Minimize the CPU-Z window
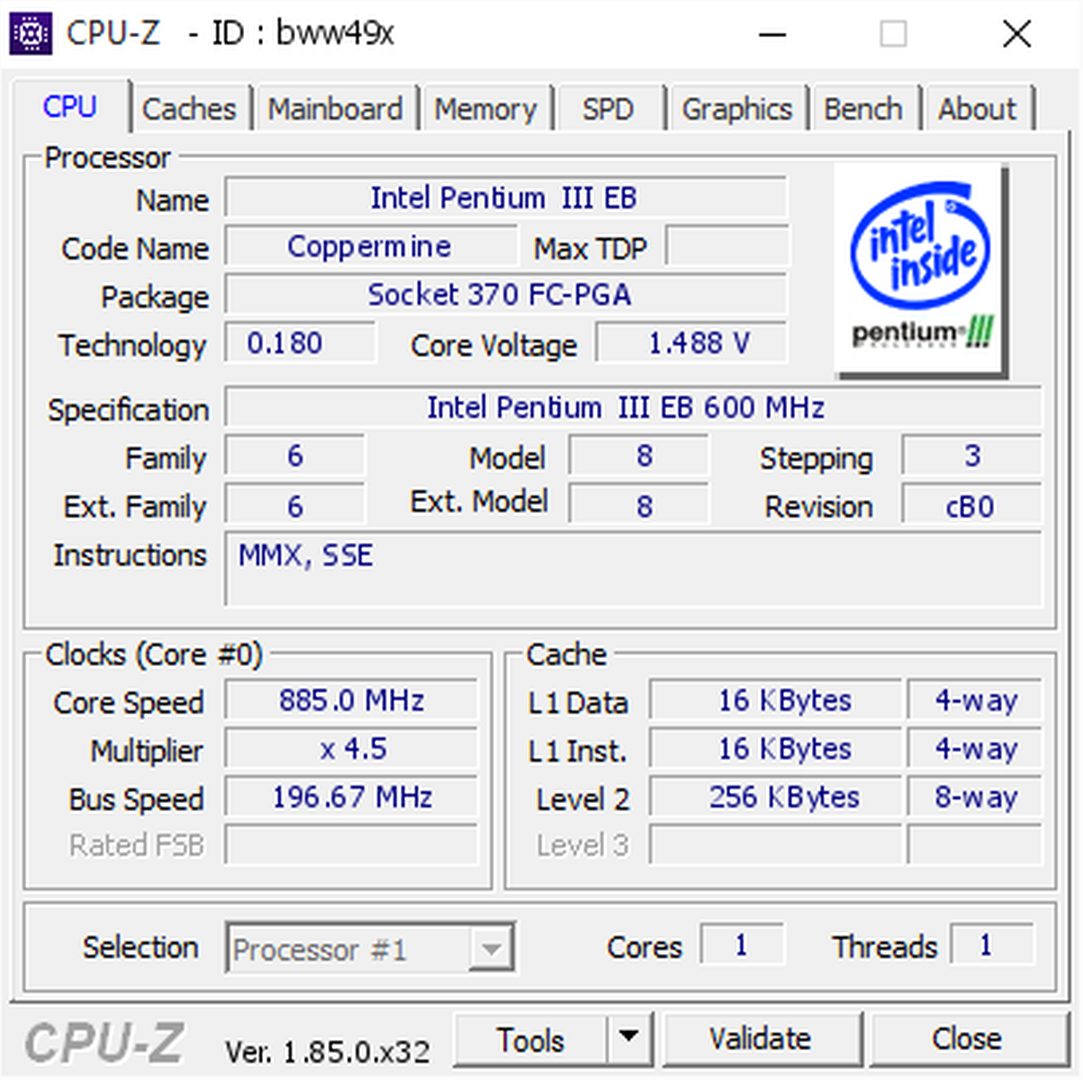The height and width of the screenshot is (1080, 1083). click(x=772, y=34)
